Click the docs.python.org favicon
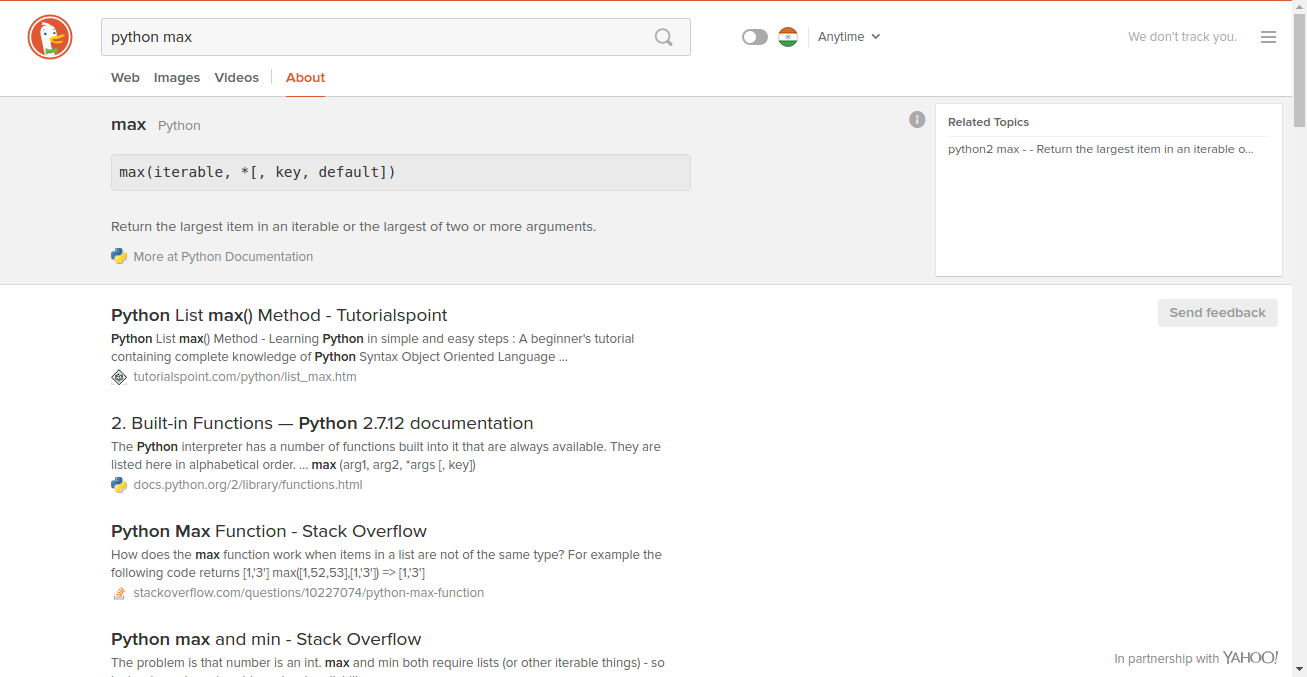The image size is (1307, 677). pyautogui.click(x=119, y=485)
